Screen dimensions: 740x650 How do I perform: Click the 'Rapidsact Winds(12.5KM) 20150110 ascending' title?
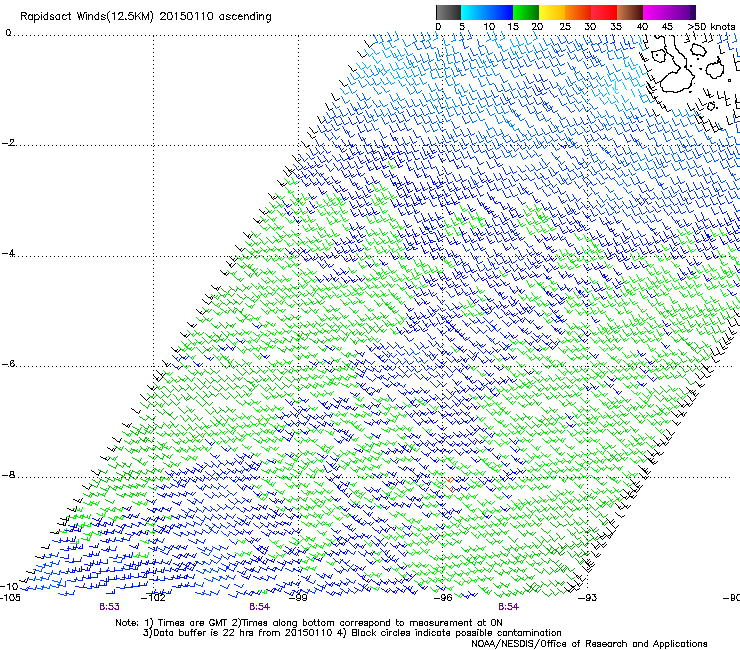[146, 17]
